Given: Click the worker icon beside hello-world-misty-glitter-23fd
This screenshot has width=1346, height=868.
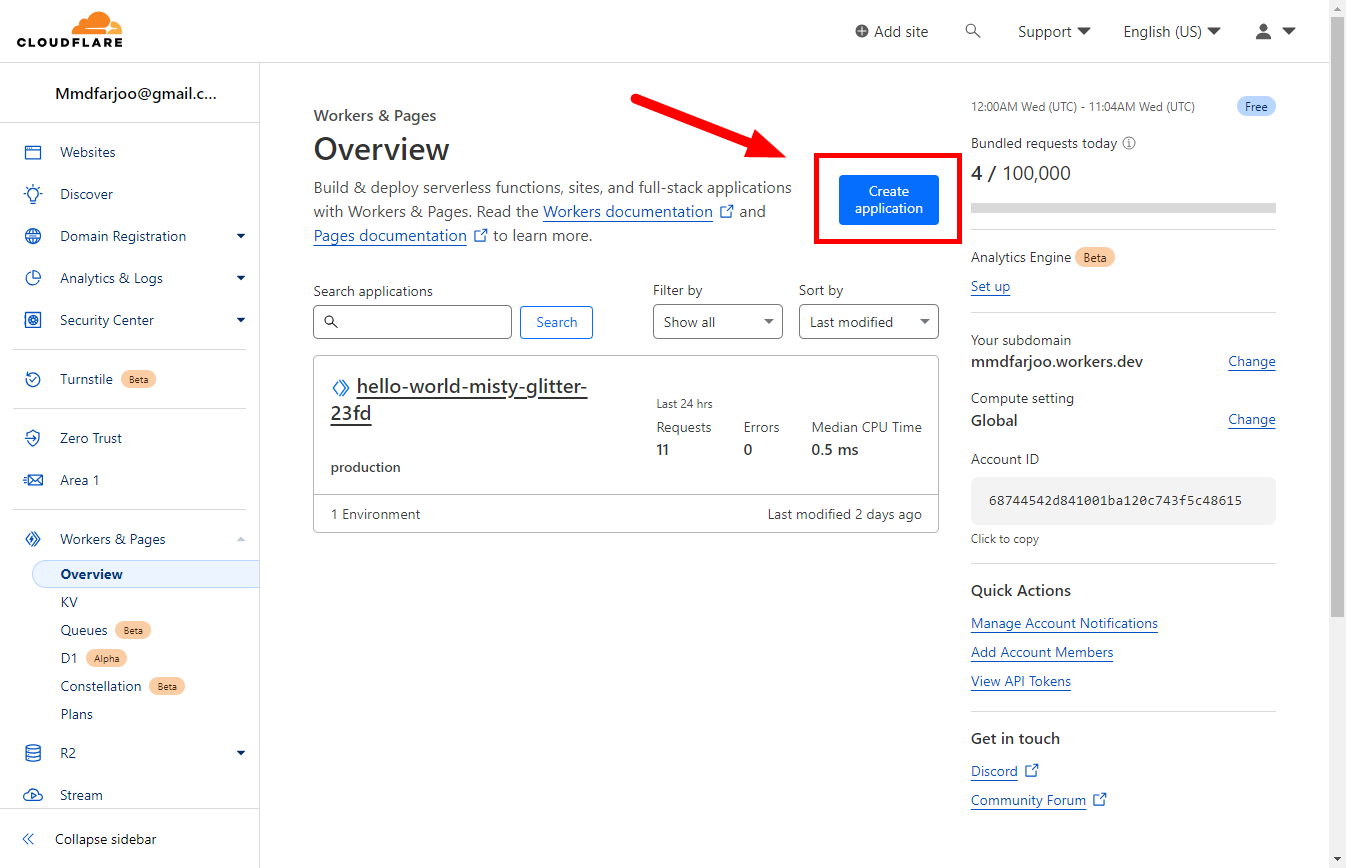Looking at the screenshot, I should 340,387.
